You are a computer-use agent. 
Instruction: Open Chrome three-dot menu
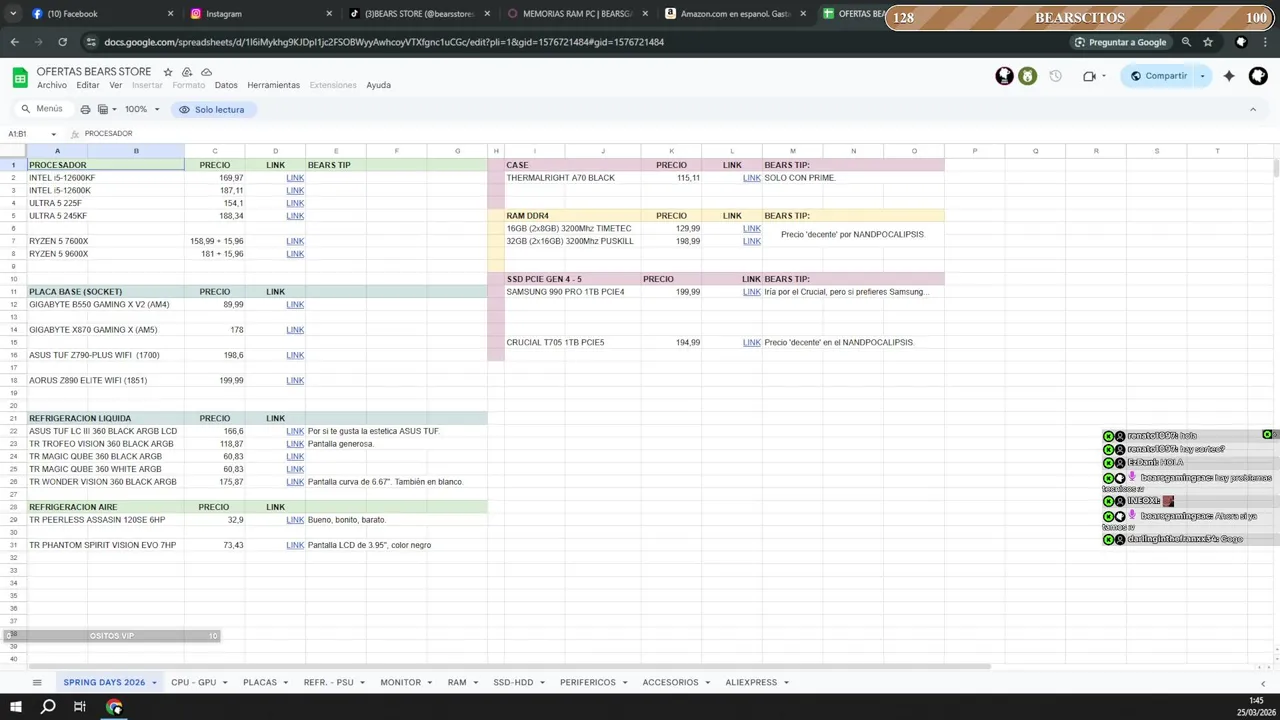(x=1267, y=42)
